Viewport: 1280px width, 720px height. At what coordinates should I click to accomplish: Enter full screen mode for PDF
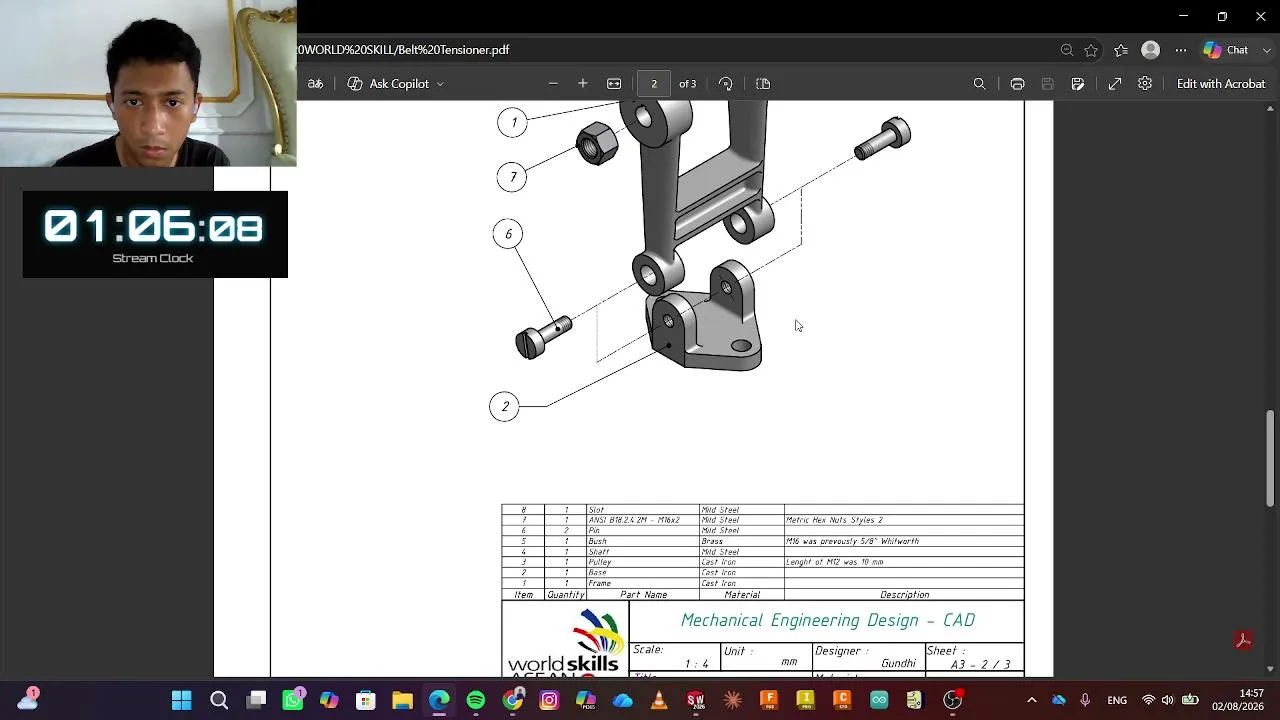(1115, 84)
